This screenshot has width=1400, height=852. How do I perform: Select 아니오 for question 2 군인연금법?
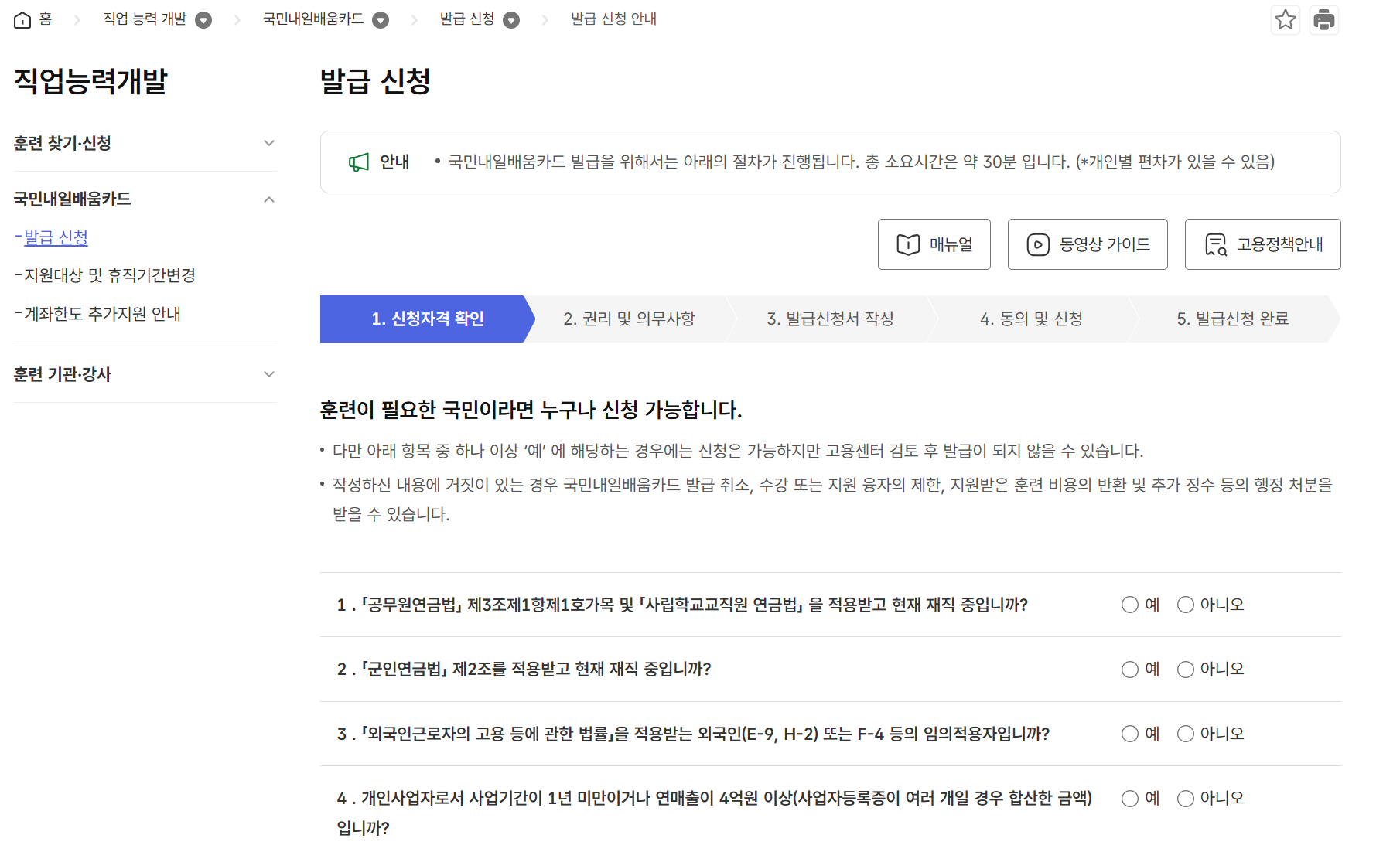1186,670
